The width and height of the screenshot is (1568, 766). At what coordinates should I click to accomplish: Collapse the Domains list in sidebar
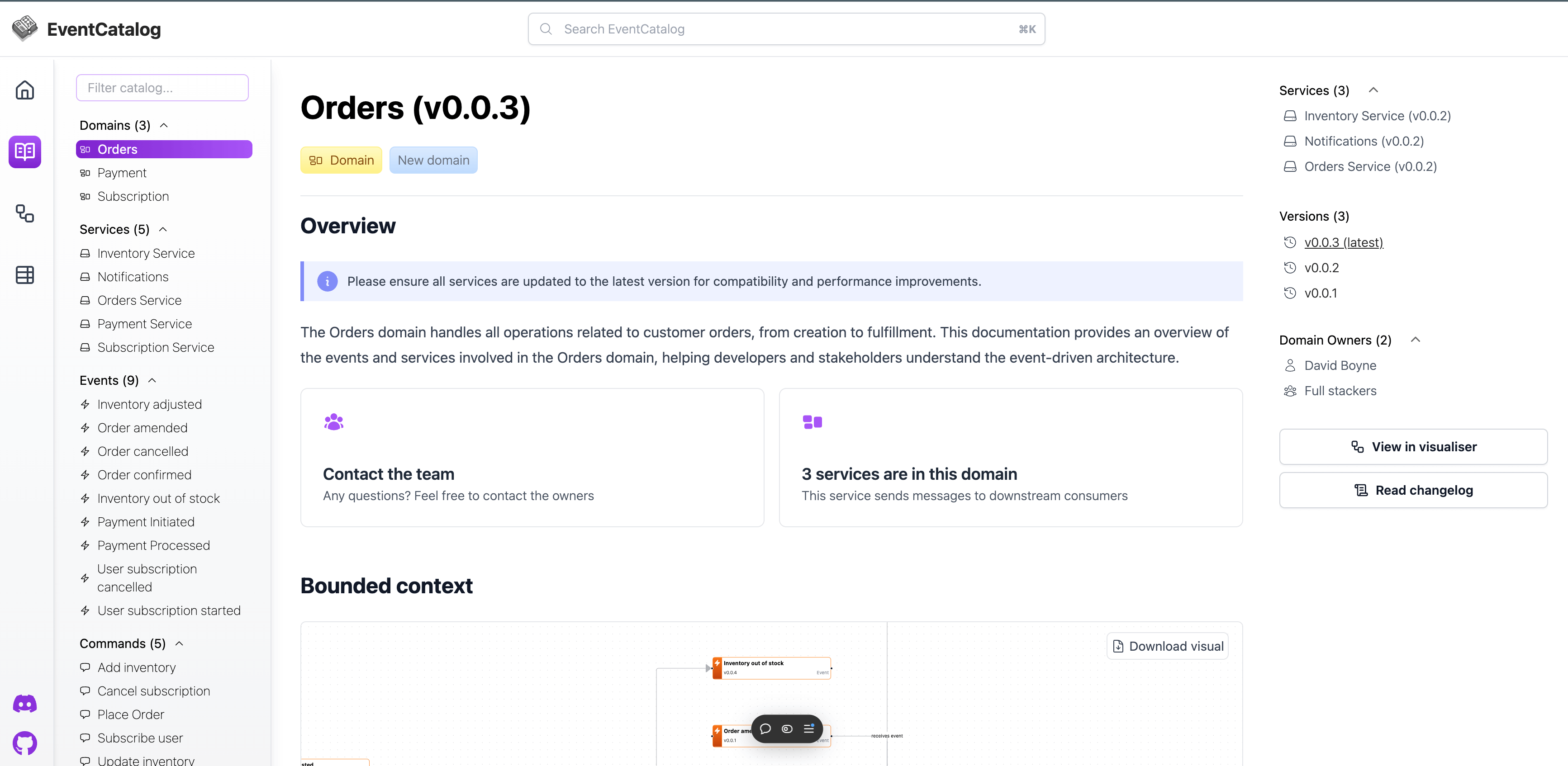164,125
